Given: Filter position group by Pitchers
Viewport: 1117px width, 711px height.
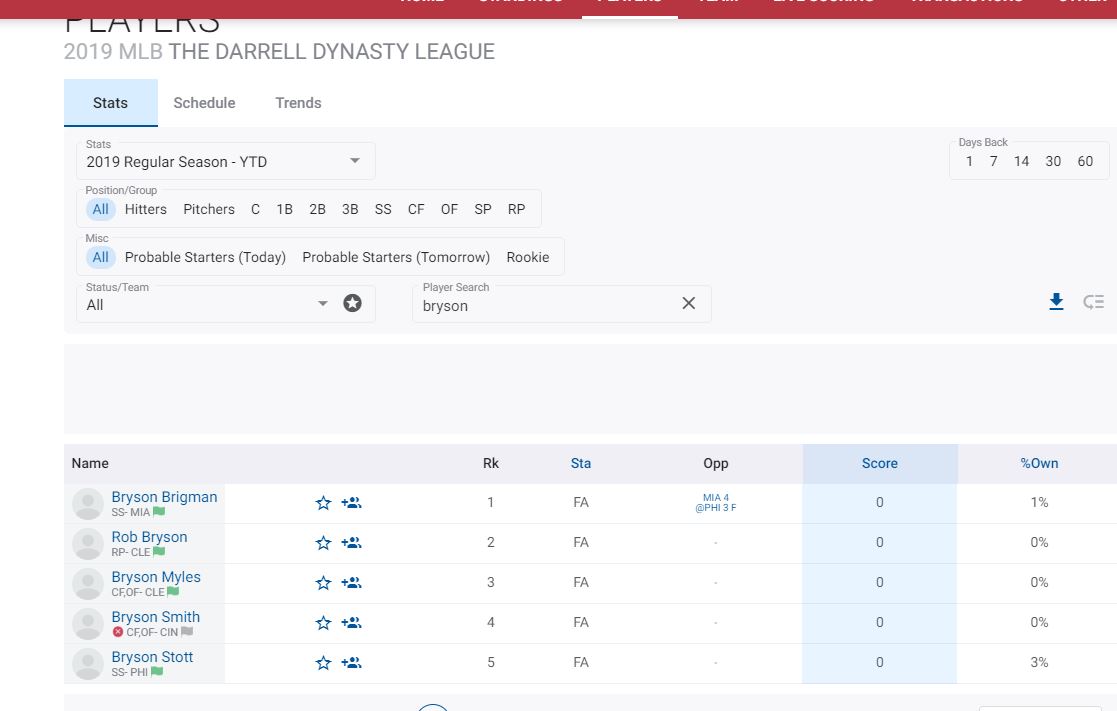Looking at the screenshot, I should click(209, 209).
